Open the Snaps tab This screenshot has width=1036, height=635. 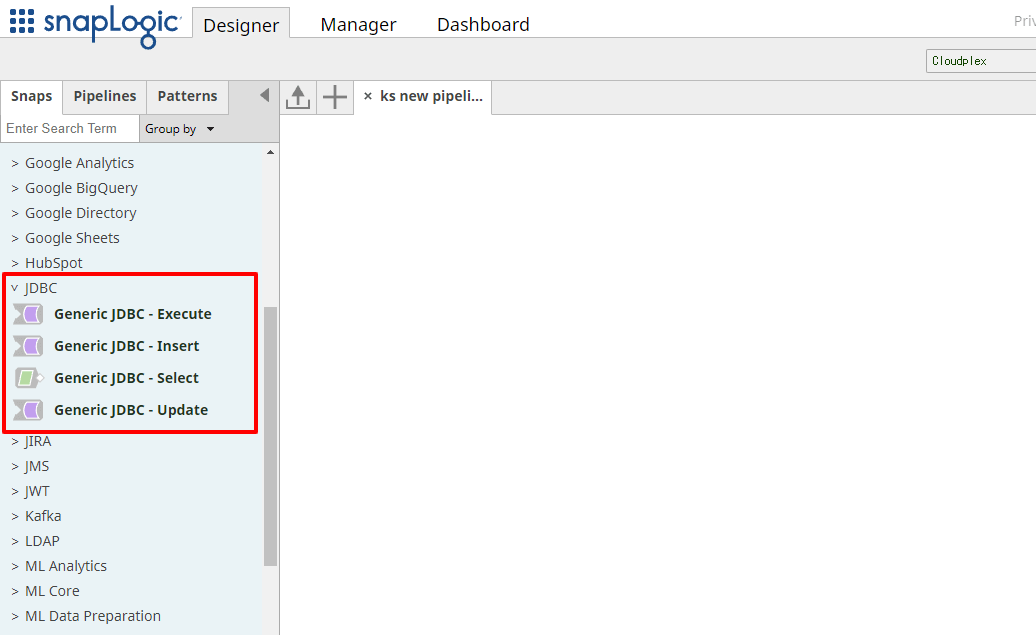click(x=32, y=96)
